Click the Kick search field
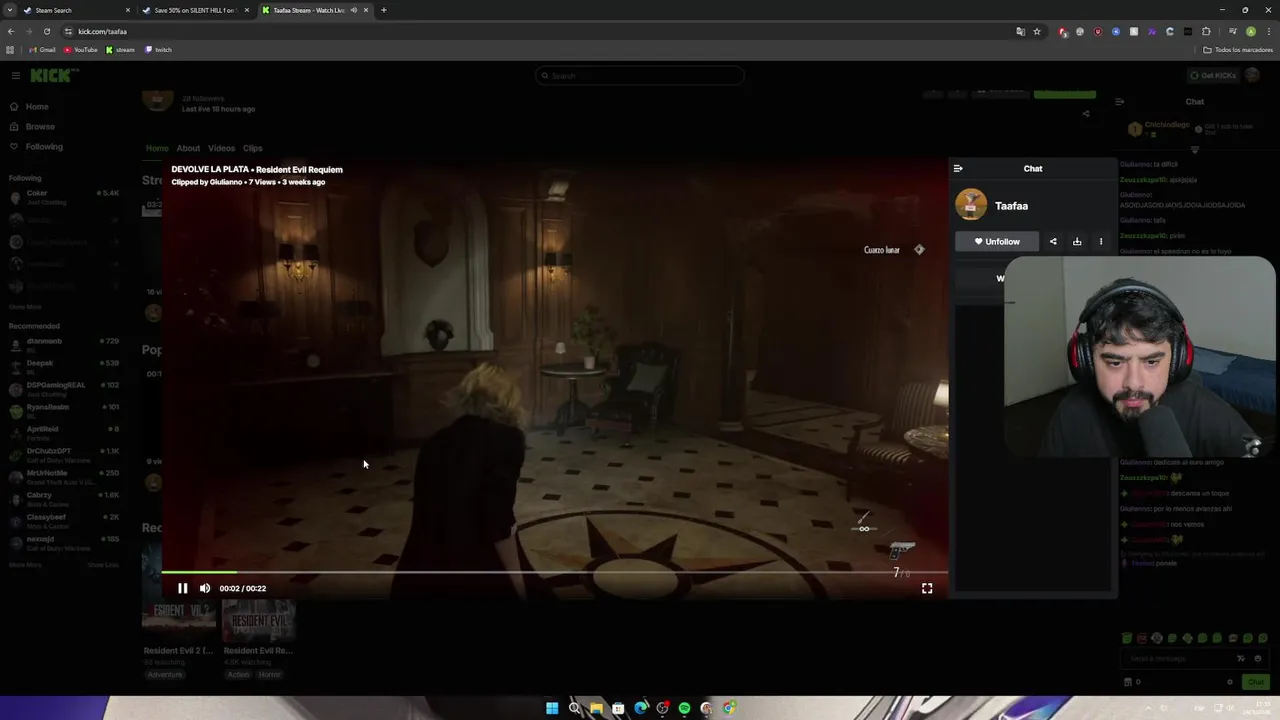This screenshot has width=1280, height=720. click(640, 76)
